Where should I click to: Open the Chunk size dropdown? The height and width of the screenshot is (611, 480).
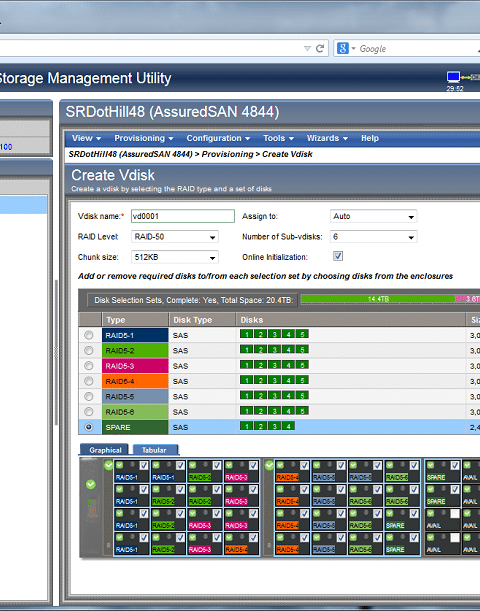point(175,257)
